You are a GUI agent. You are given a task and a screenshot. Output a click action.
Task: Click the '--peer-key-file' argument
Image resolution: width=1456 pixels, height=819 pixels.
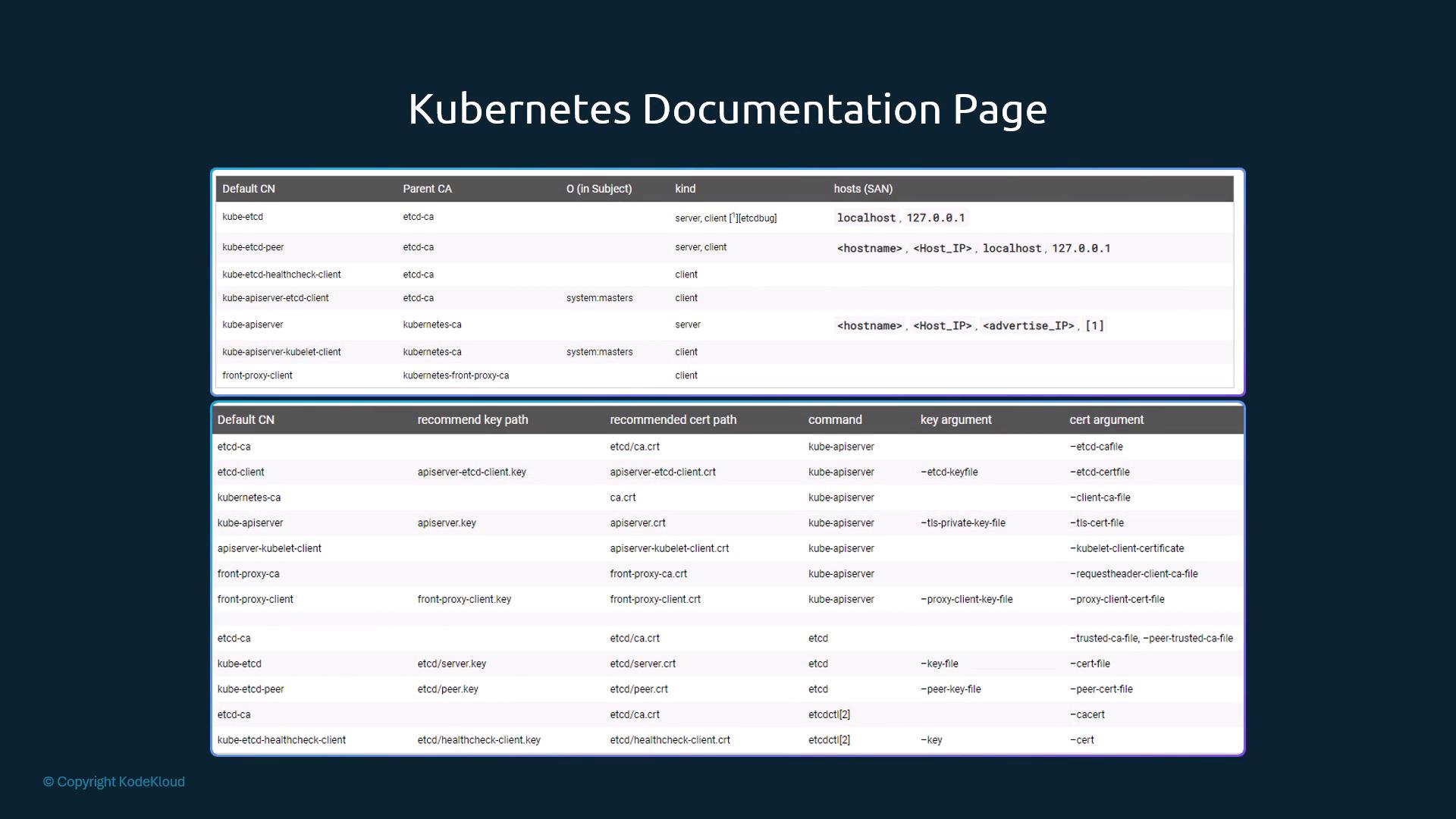pyautogui.click(x=951, y=689)
